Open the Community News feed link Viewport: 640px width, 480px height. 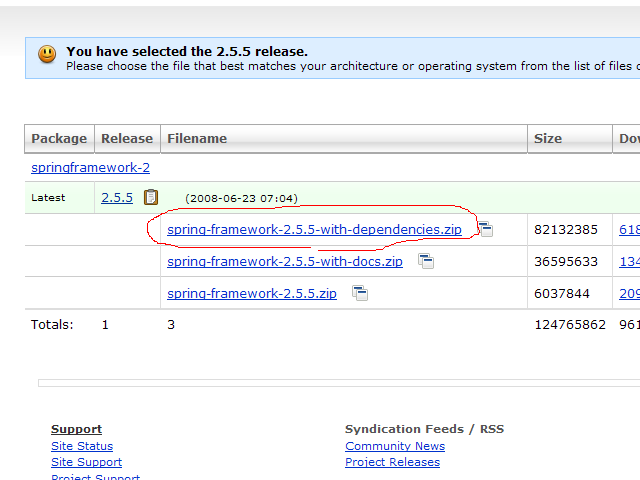click(x=395, y=446)
